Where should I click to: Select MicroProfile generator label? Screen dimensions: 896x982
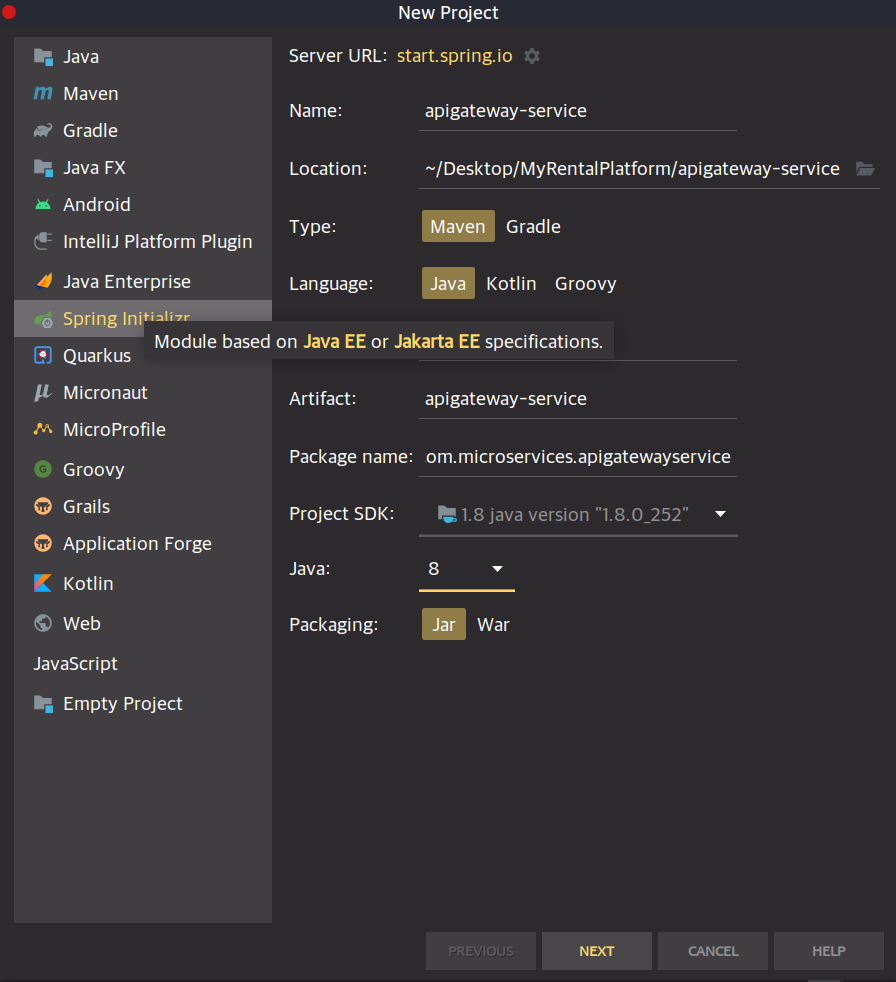[115, 429]
